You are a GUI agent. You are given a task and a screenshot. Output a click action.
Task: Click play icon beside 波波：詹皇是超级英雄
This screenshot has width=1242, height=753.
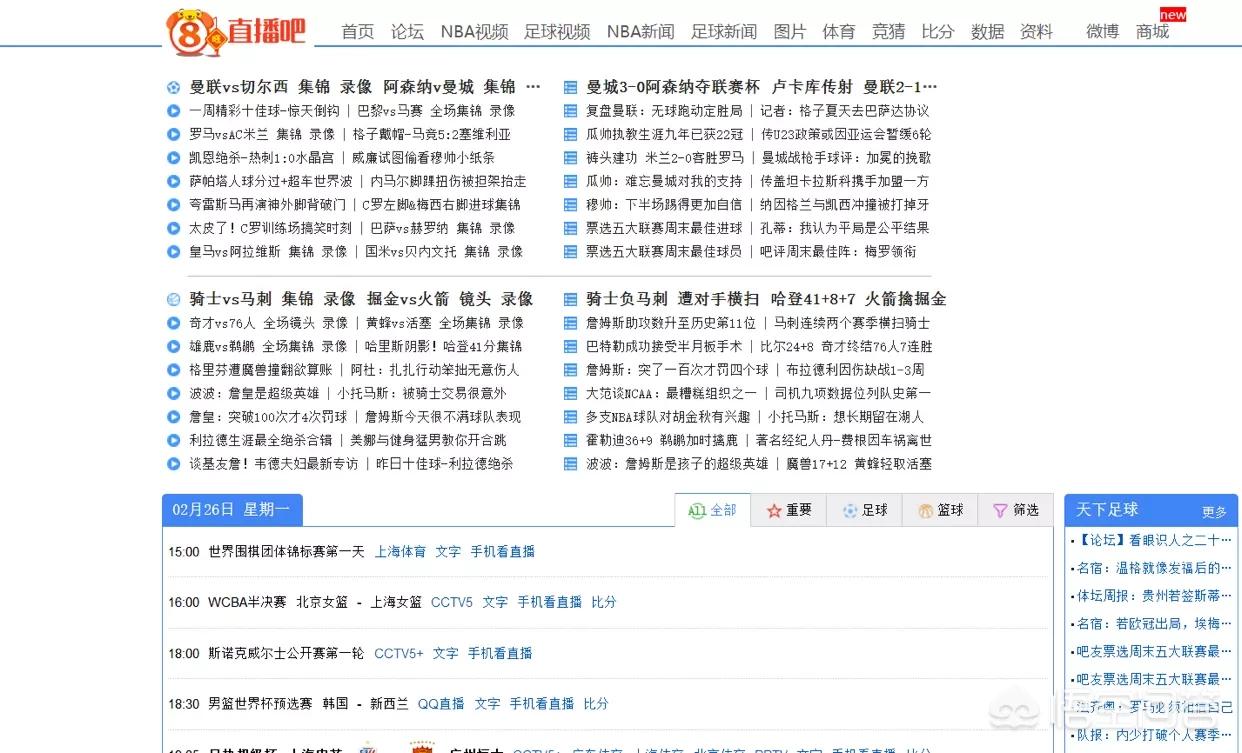(x=174, y=393)
